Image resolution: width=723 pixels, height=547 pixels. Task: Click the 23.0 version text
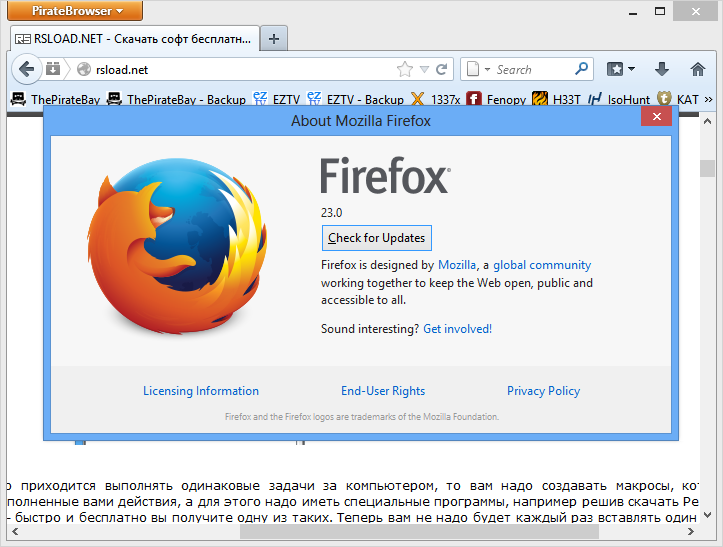pos(332,213)
